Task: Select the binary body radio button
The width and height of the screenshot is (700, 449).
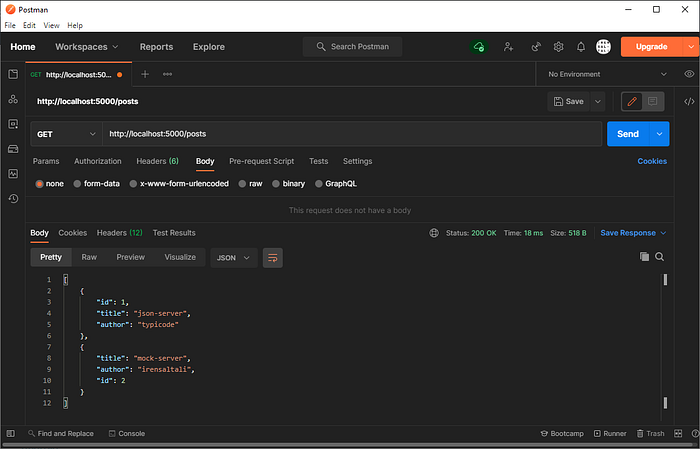Action: click(276, 184)
